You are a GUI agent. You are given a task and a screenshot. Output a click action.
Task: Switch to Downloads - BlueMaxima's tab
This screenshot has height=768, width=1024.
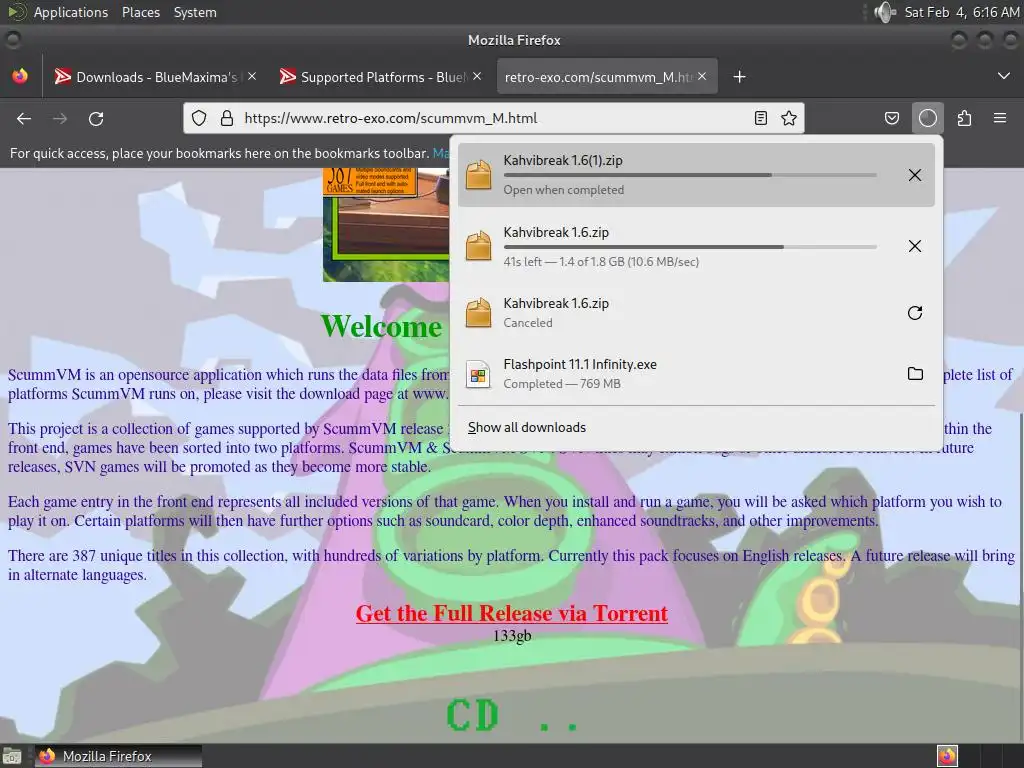155,77
